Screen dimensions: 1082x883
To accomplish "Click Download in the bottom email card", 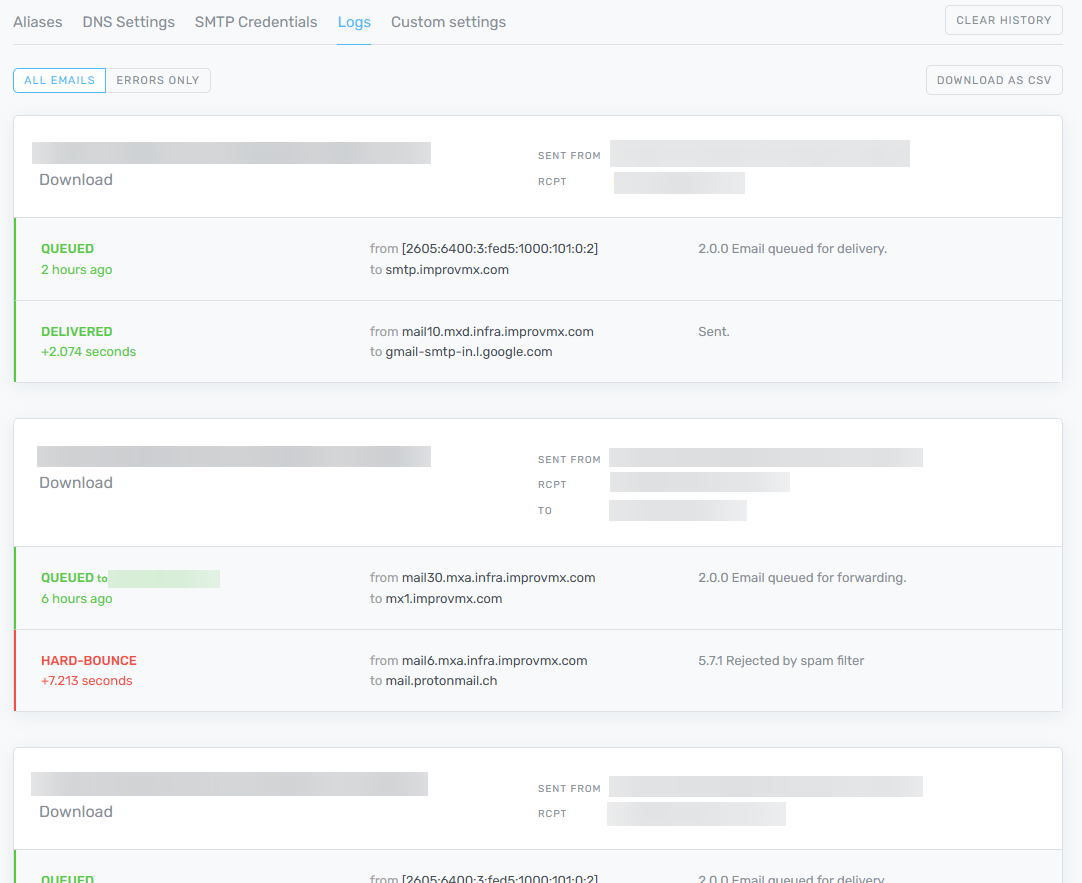I will 76,812.
